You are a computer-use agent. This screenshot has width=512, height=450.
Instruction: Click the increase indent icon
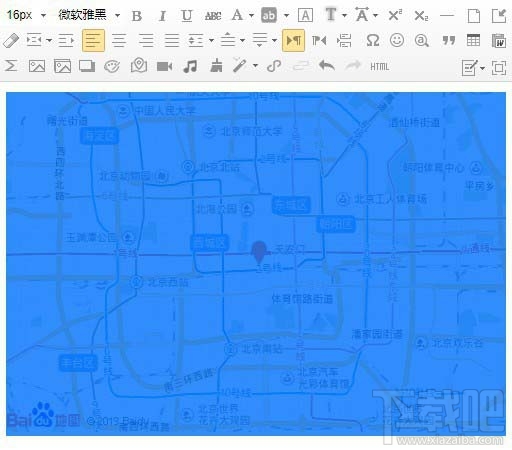tap(66, 40)
